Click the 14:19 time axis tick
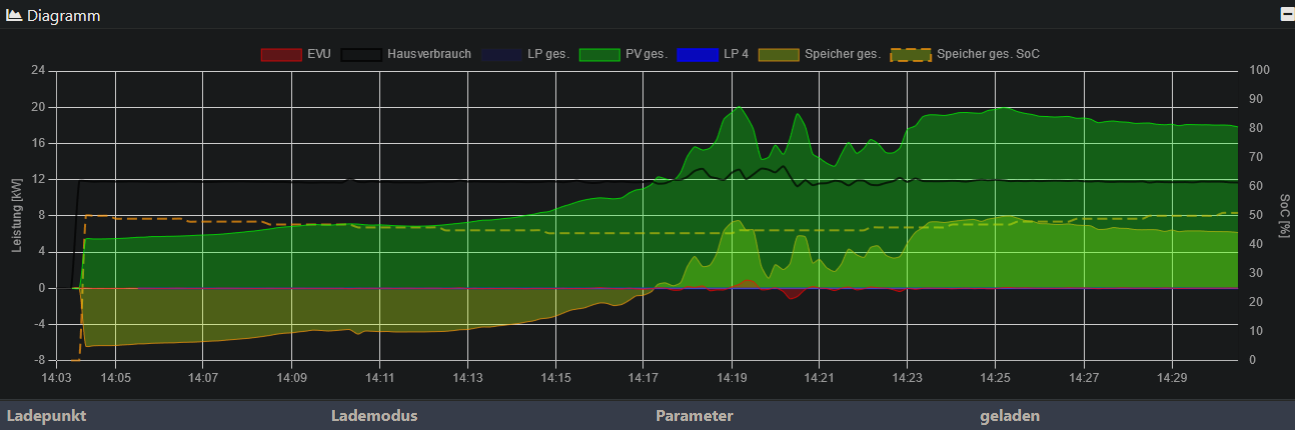Viewport: 1295px width, 430px height. click(x=731, y=379)
